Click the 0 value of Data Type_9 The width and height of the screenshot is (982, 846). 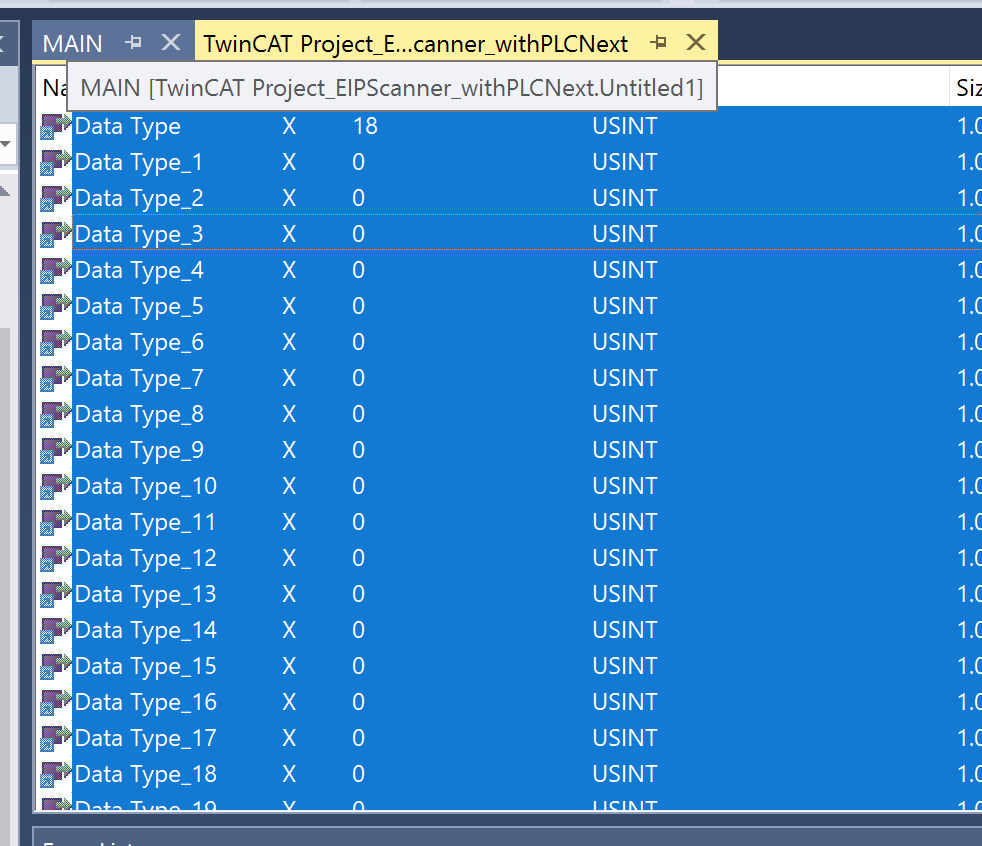[x=358, y=450]
